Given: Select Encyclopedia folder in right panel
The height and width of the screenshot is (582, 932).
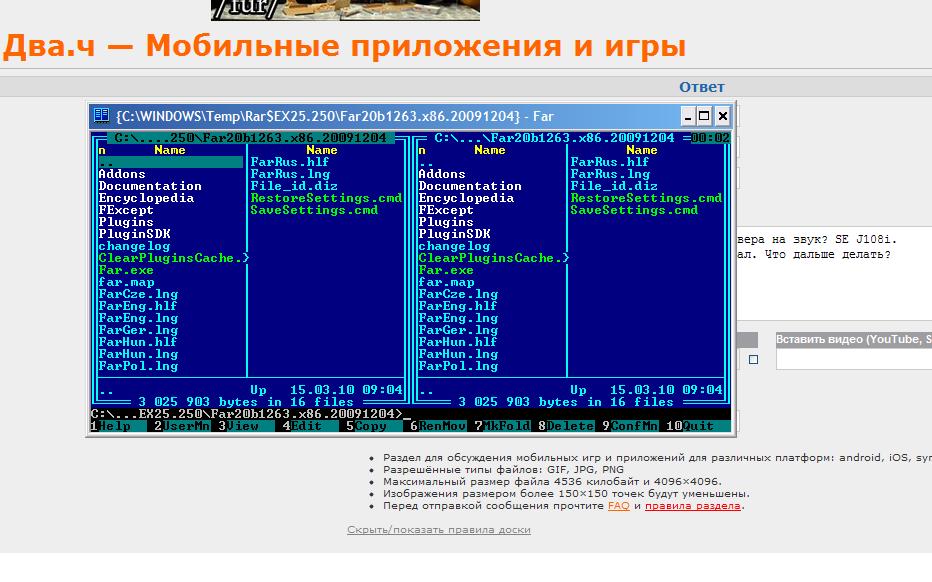Looking at the screenshot, I should pos(466,198).
